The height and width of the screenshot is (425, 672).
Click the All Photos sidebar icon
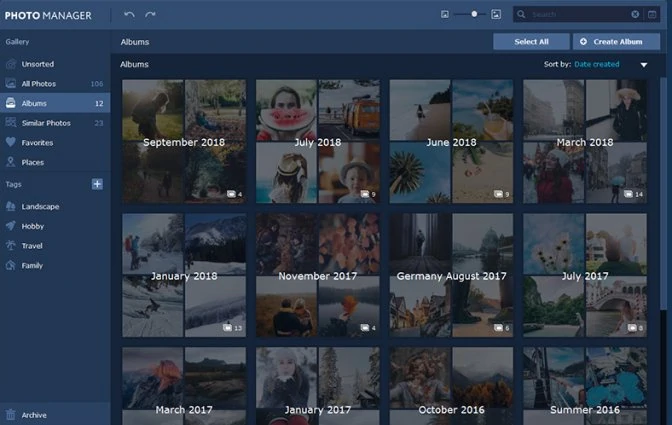coord(11,84)
